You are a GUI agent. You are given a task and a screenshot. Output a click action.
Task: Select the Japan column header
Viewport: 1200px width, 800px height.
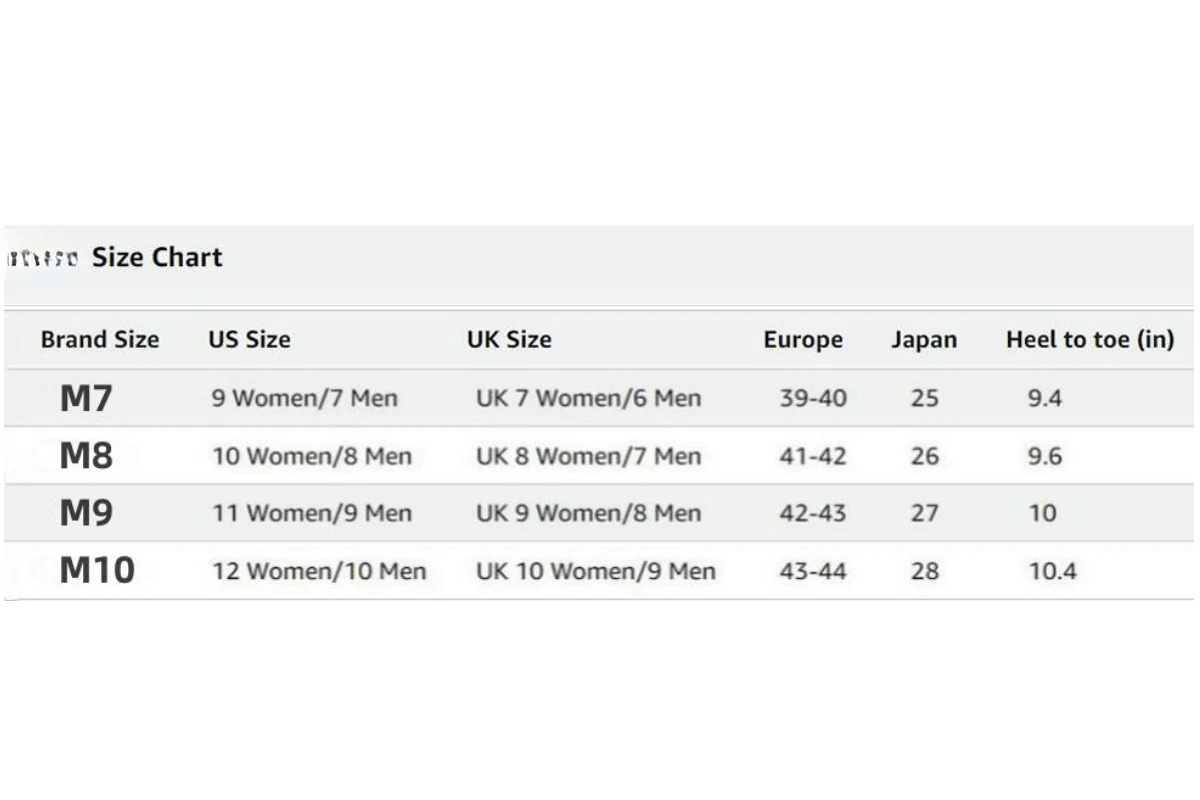click(x=924, y=340)
